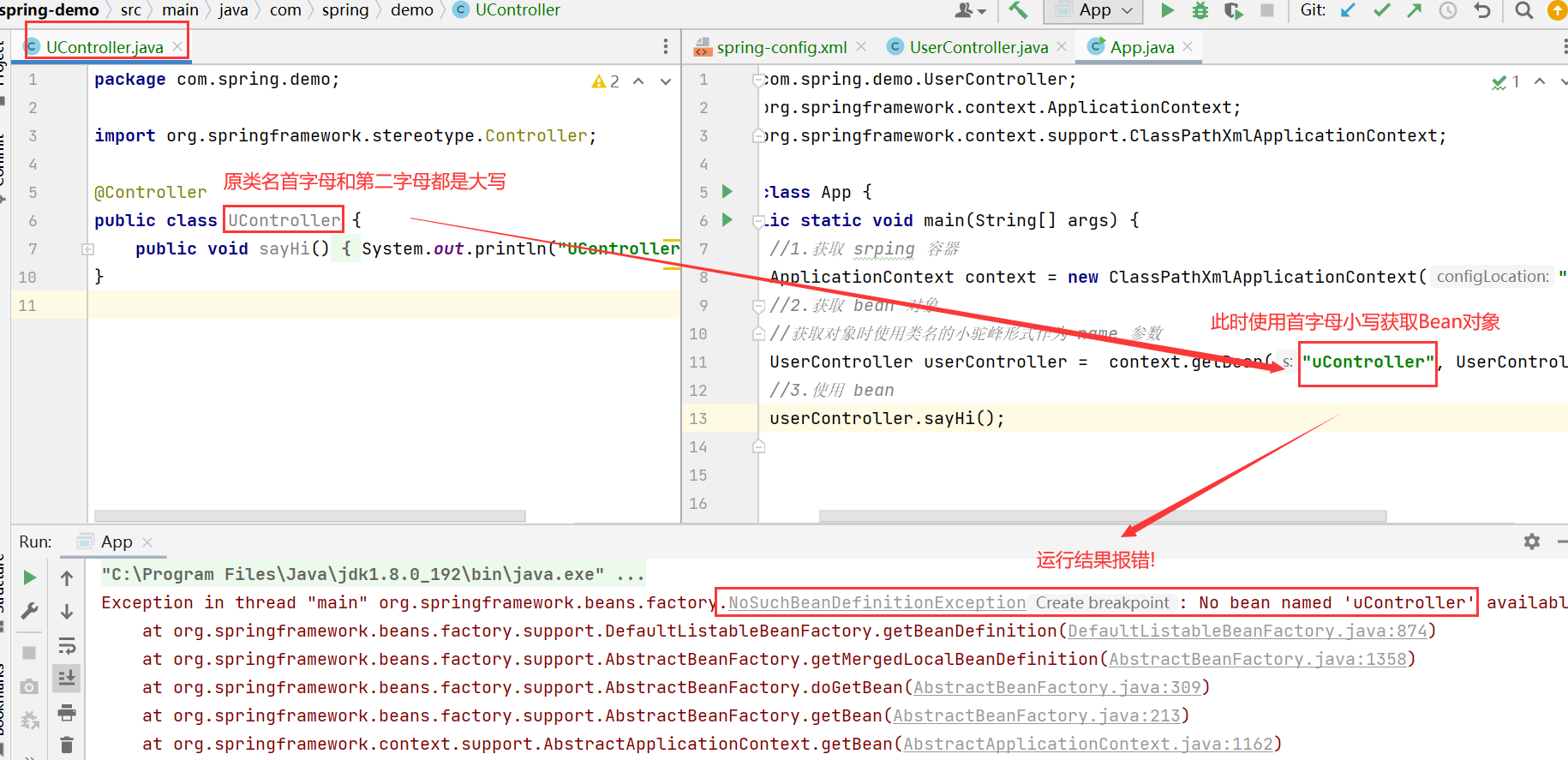Click the run gutter icon beside class App
This screenshot has height=760, width=1568.
point(727,191)
